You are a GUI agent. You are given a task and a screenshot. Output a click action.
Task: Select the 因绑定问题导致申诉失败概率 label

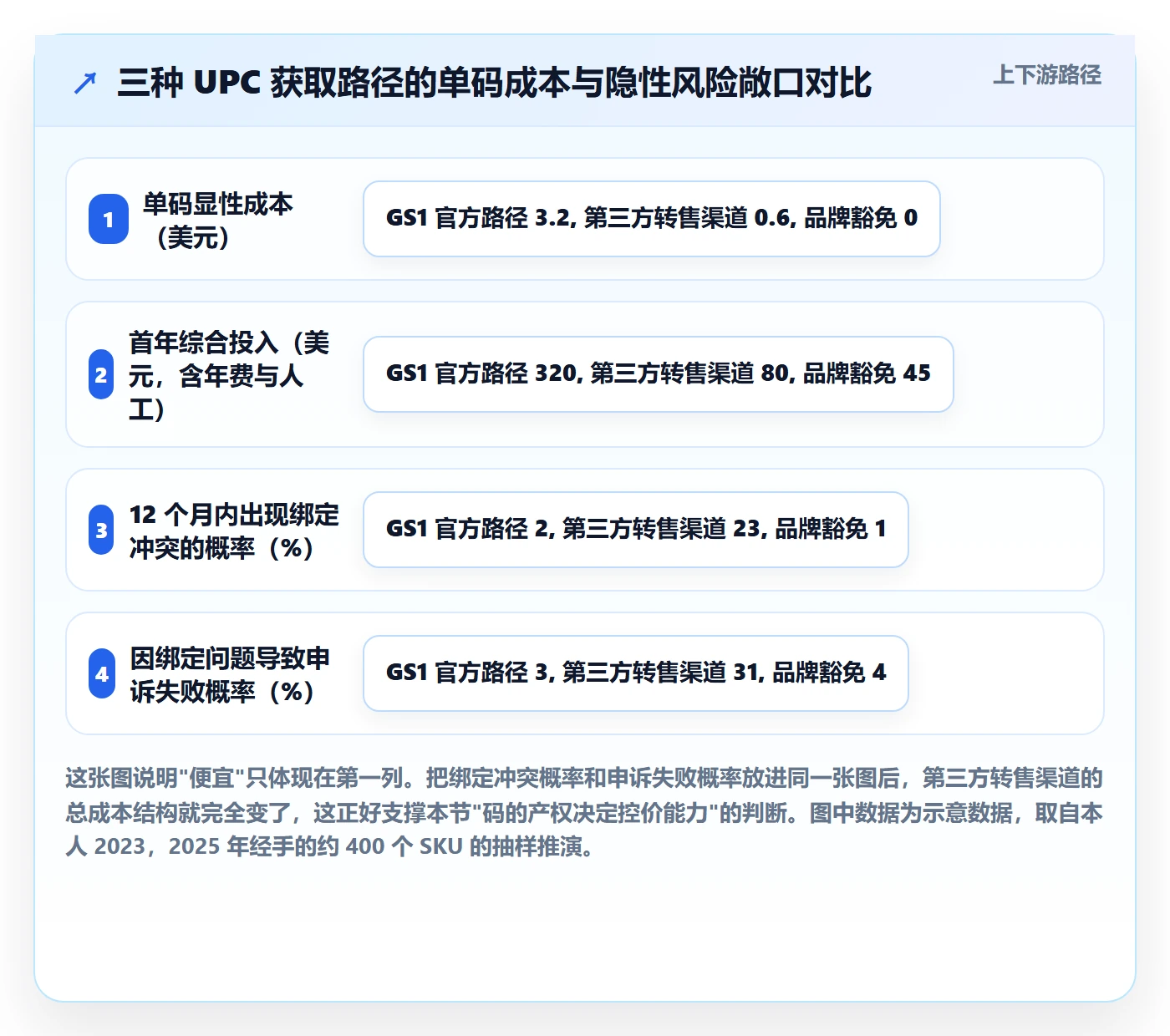click(x=231, y=674)
